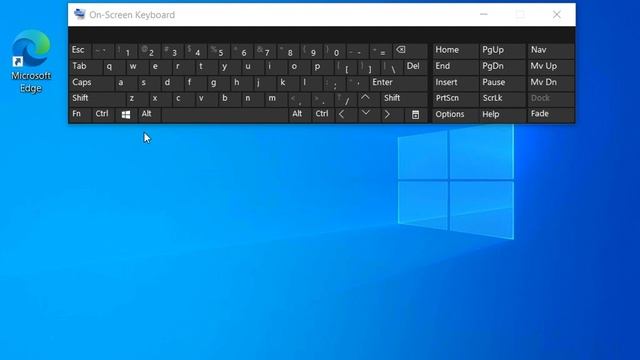Tap the PrtScn key
Viewport: 640px width, 360px height.
[455, 99]
